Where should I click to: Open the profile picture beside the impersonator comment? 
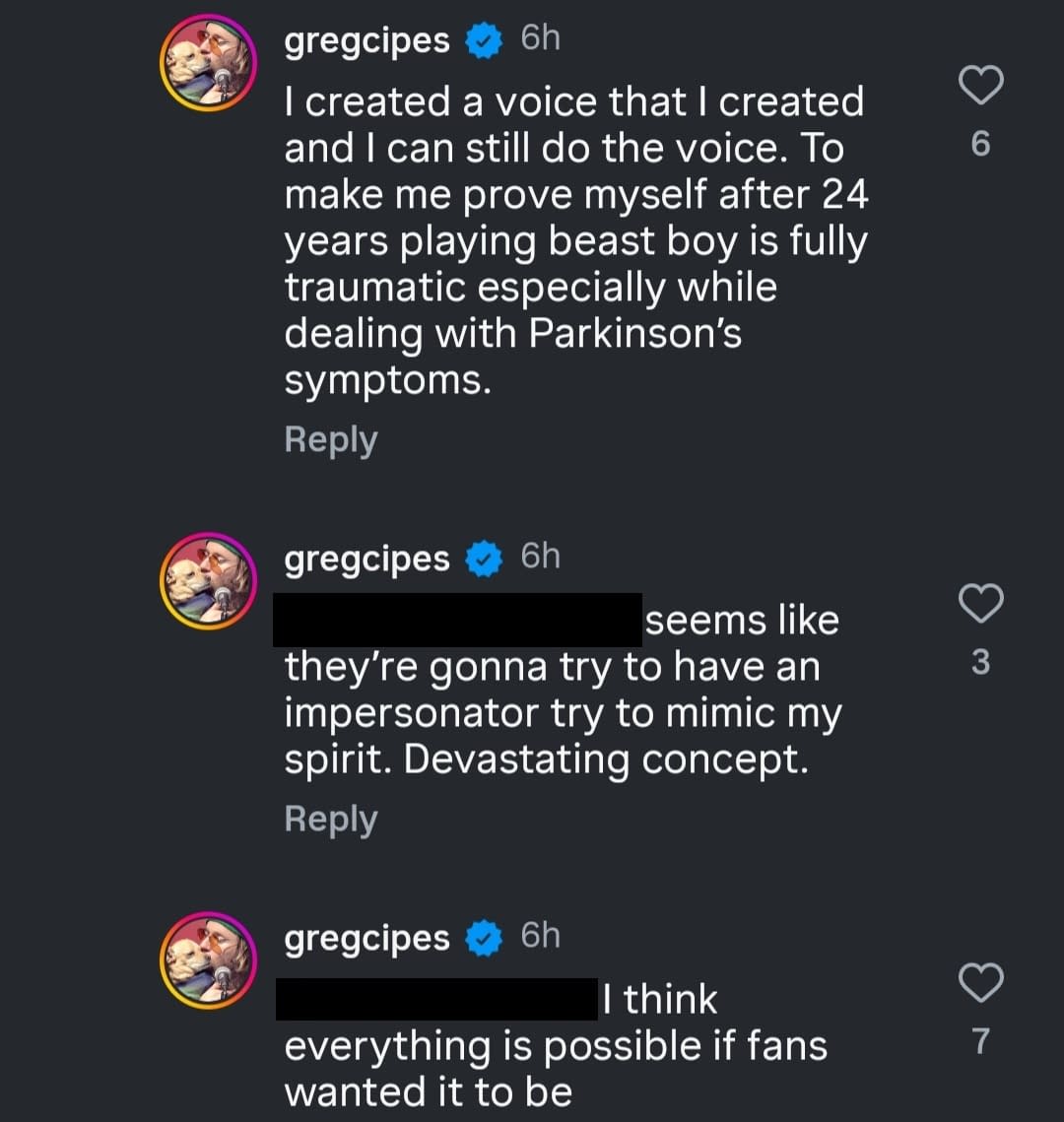click(208, 580)
